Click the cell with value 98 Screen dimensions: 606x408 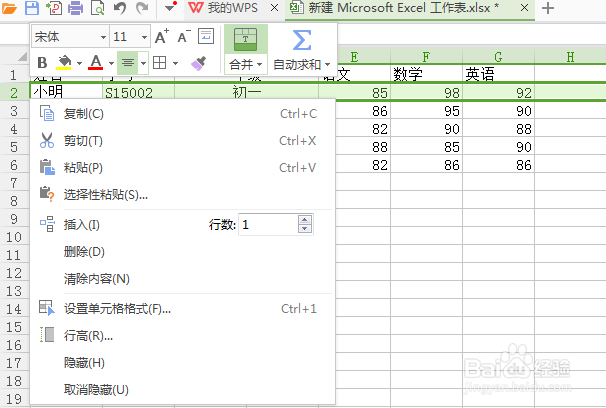point(426,93)
